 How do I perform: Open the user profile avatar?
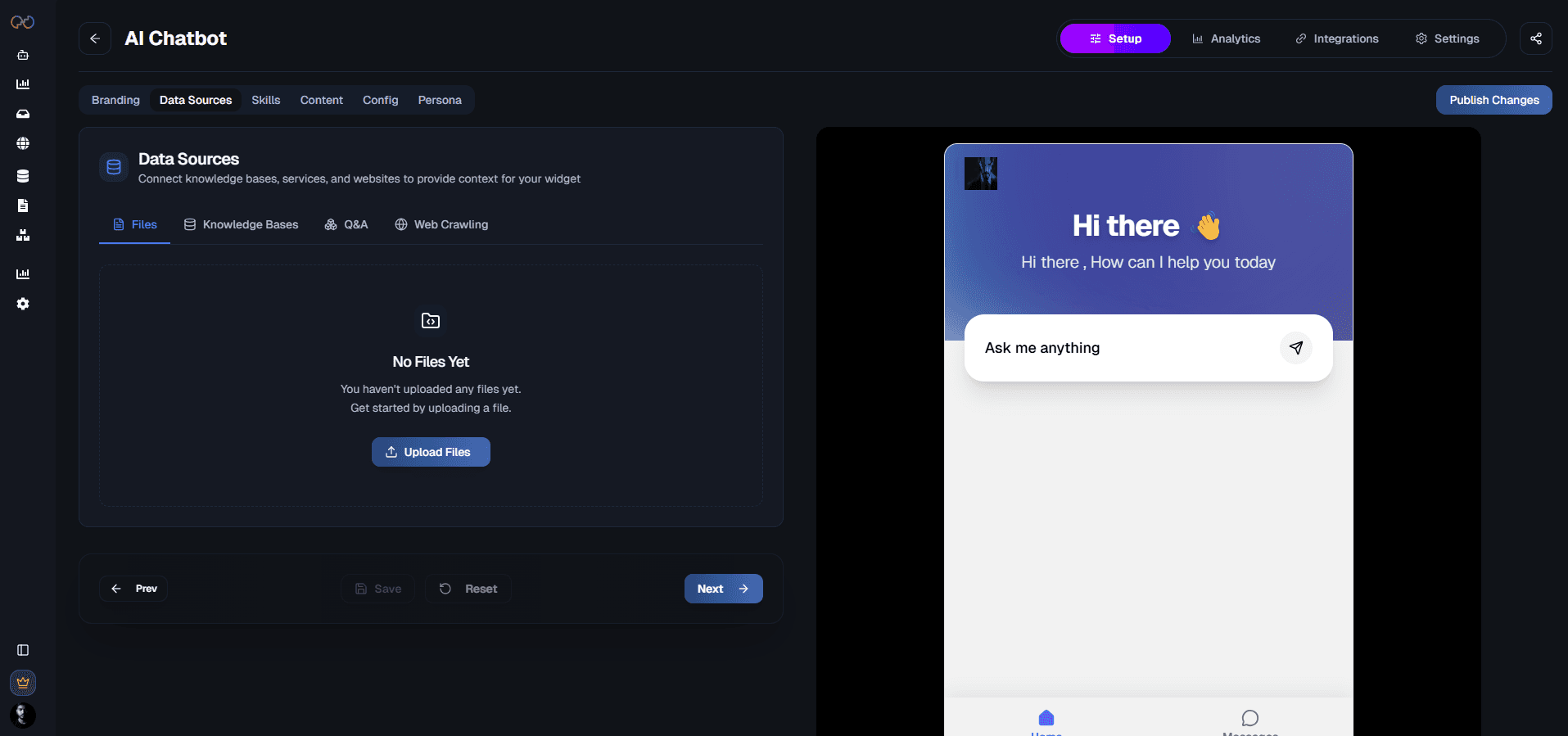point(23,716)
